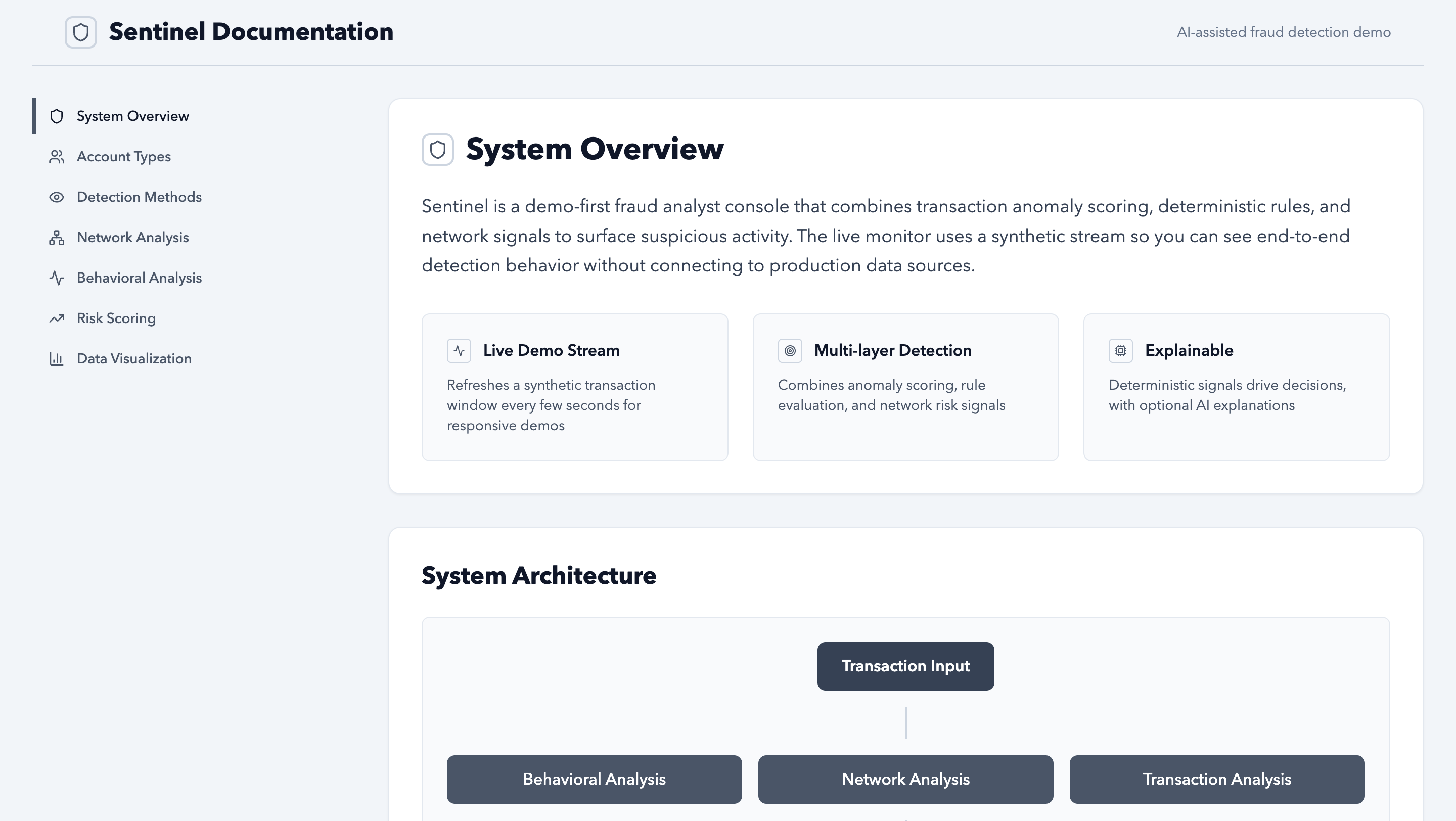Screen dimensions: 1456x821
Task: Select the Transaction Input node
Action: 905,666
